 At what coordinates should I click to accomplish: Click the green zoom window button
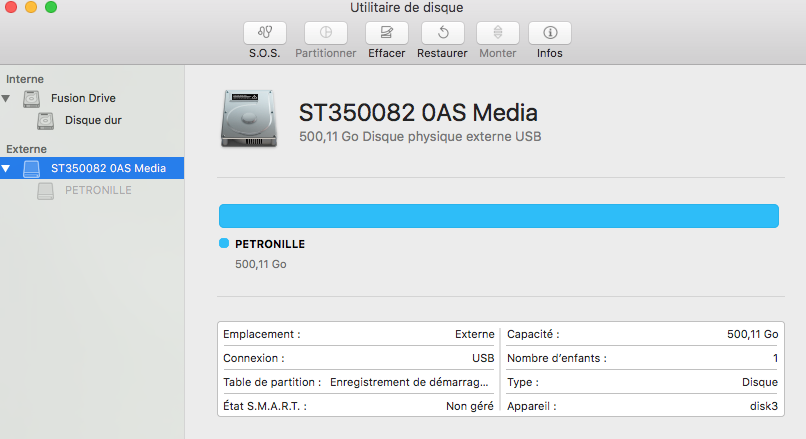(51, 8)
